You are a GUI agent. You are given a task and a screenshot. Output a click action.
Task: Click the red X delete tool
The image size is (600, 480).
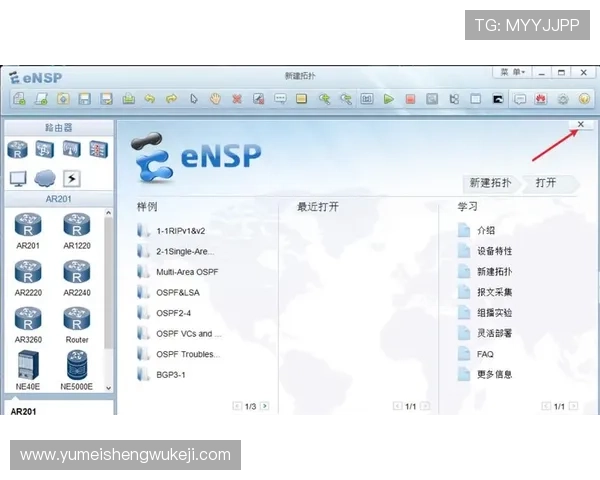pyautogui.click(x=237, y=99)
